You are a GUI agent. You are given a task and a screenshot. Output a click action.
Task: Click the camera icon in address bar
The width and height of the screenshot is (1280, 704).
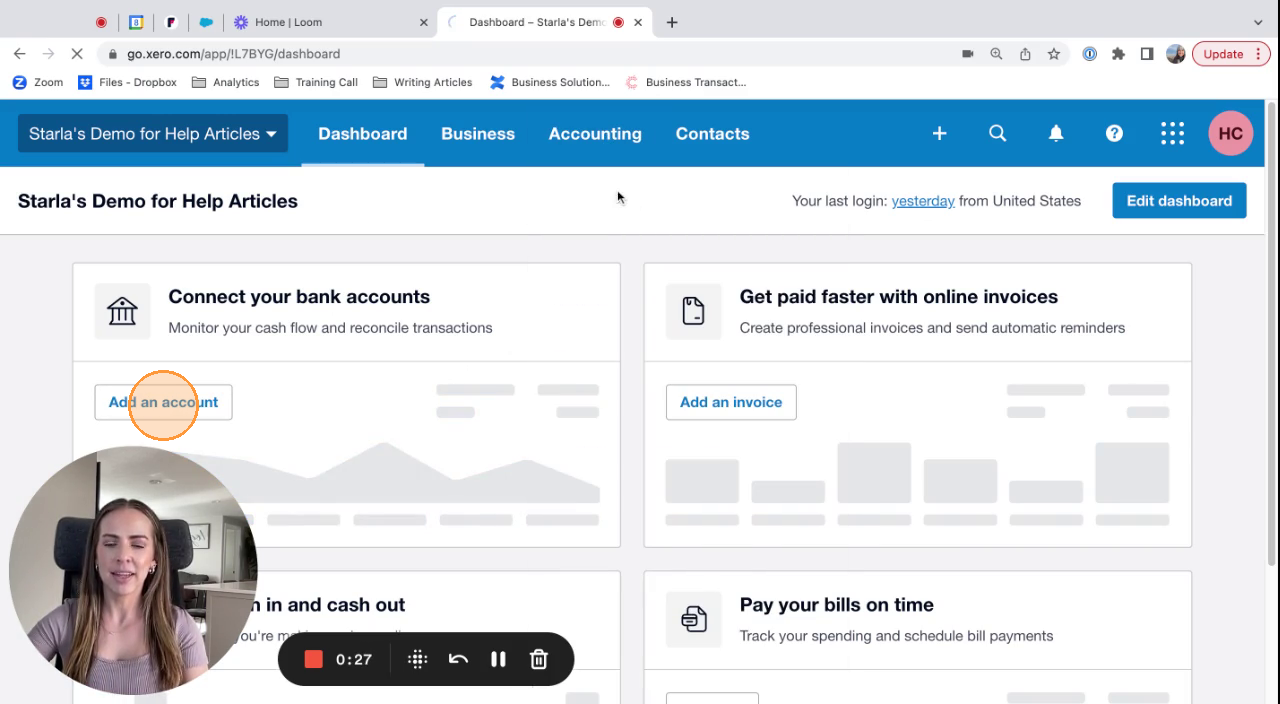pyautogui.click(x=967, y=54)
